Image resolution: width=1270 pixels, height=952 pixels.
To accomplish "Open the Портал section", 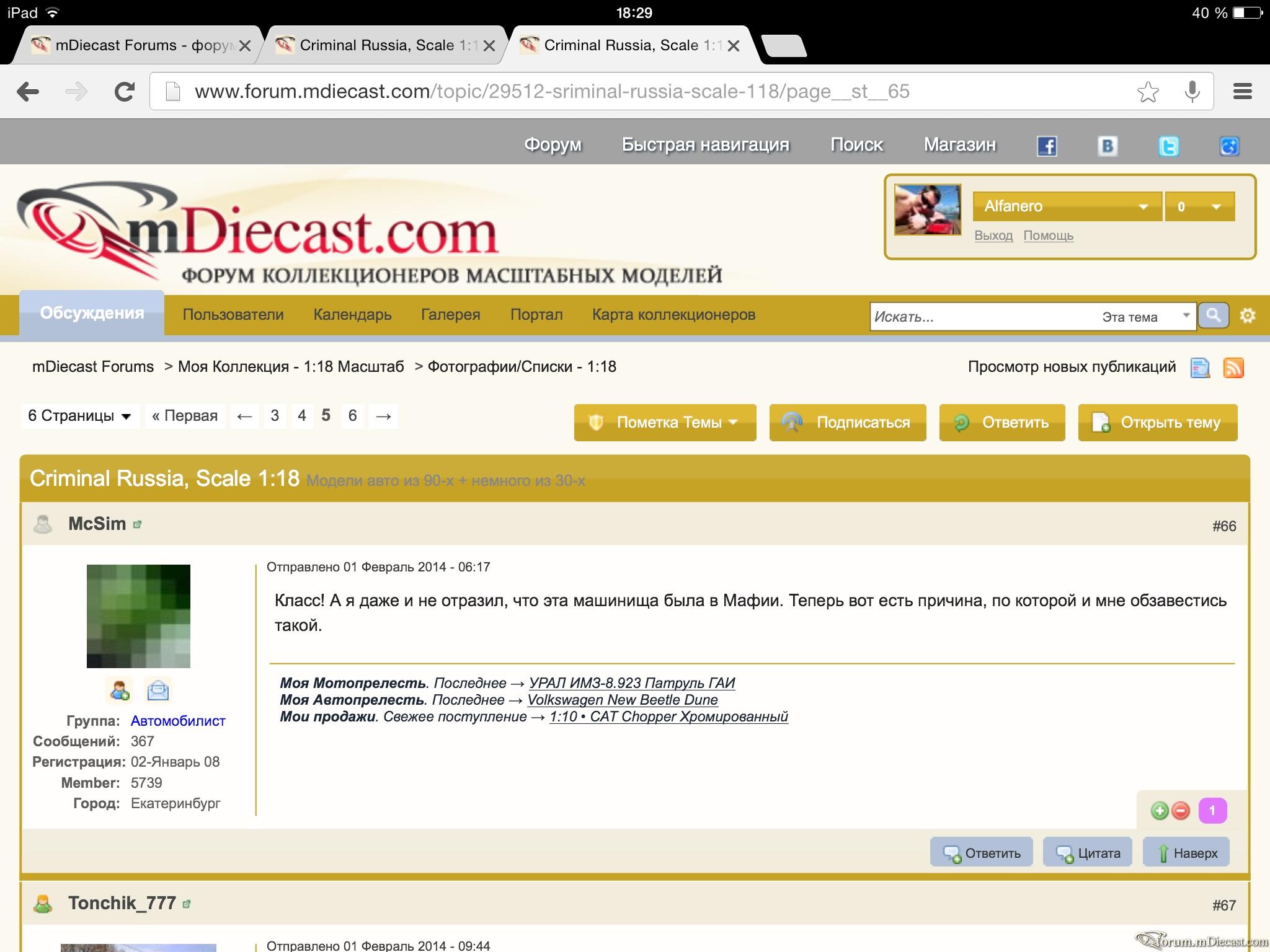I will coord(536,315).
